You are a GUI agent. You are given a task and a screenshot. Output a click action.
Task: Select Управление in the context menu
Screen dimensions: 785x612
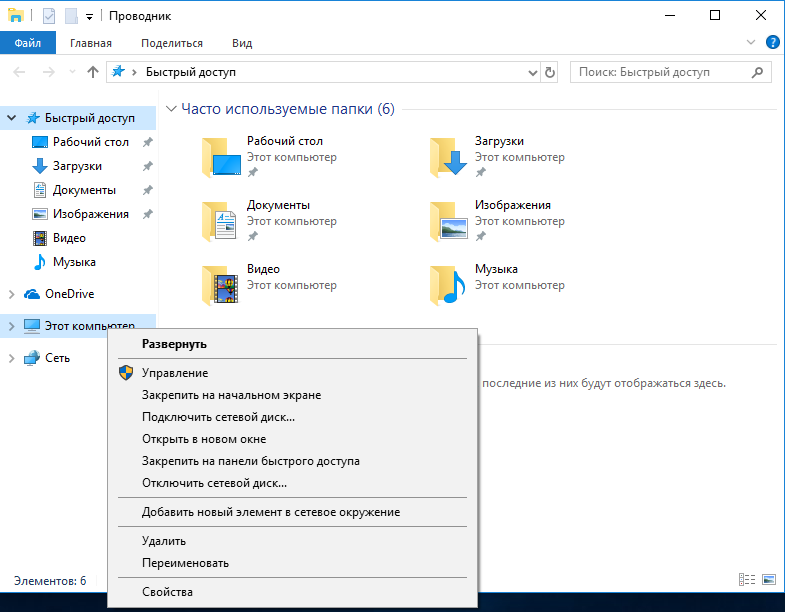tap(175, 373)
